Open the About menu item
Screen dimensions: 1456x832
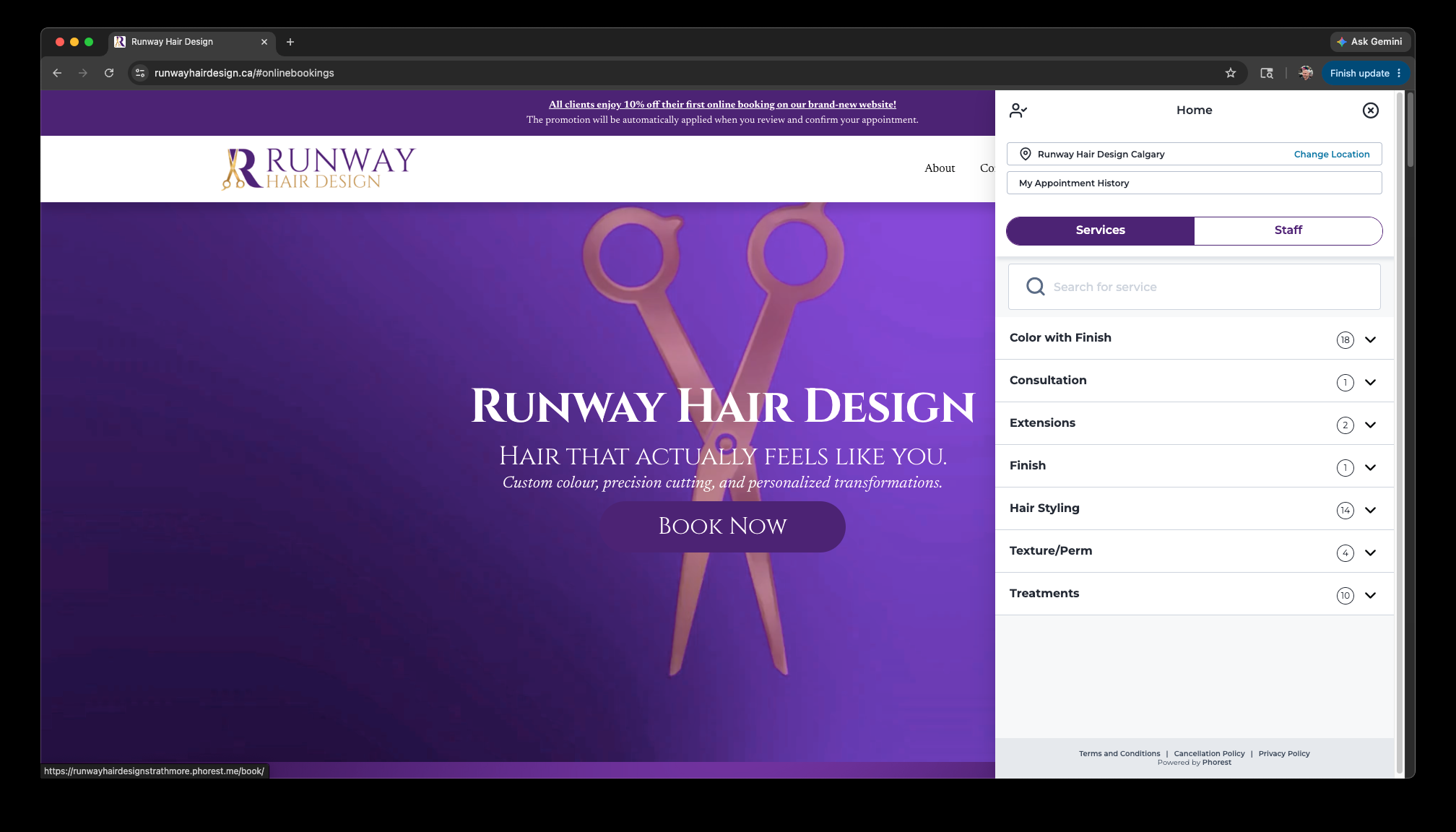[940, 168]
